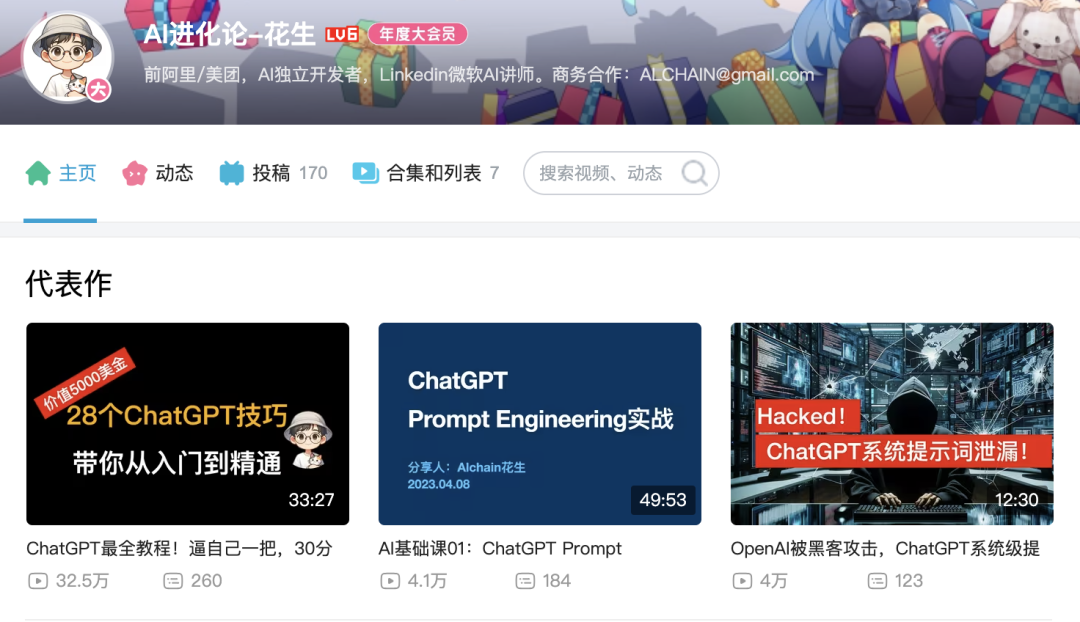Click the 7 count beside 合集和列表
Viewport: 1080px width, 622px height.
click(x=494, y=173)
